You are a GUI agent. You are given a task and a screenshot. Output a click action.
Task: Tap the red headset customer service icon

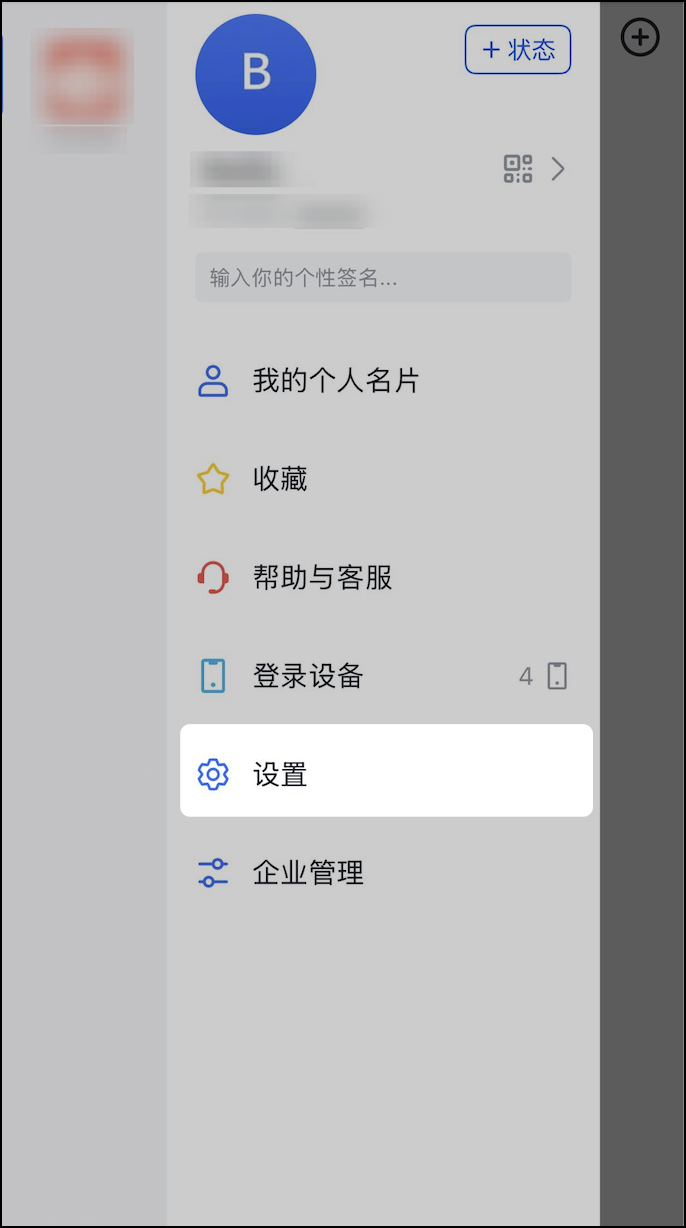pos(213,577)
